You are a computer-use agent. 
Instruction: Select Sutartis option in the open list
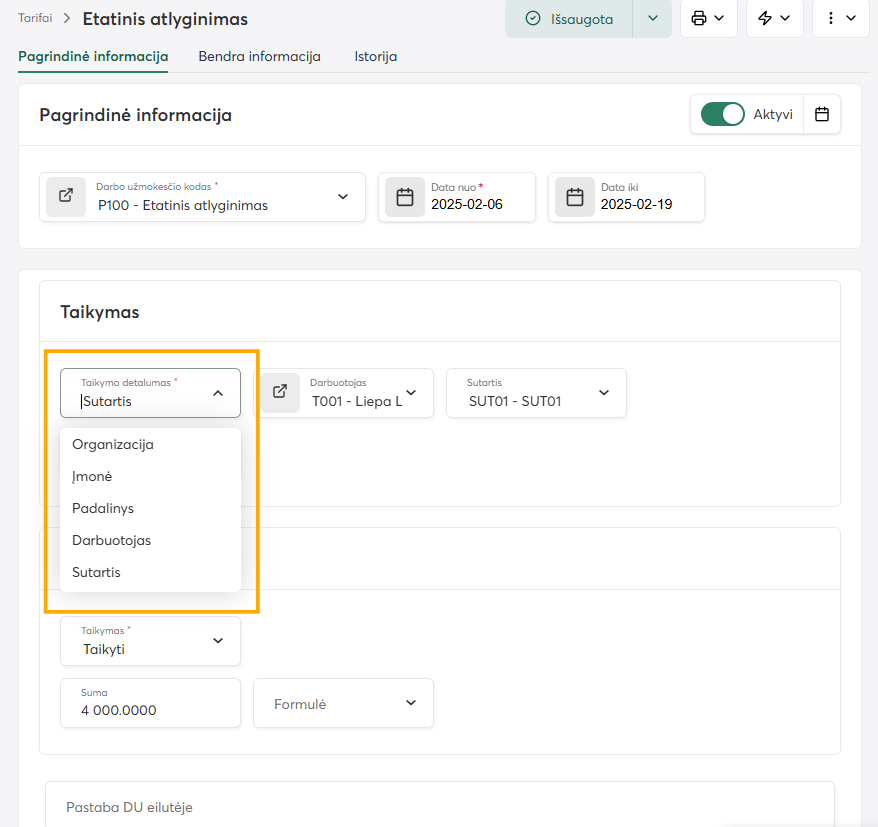coord(150,572)
